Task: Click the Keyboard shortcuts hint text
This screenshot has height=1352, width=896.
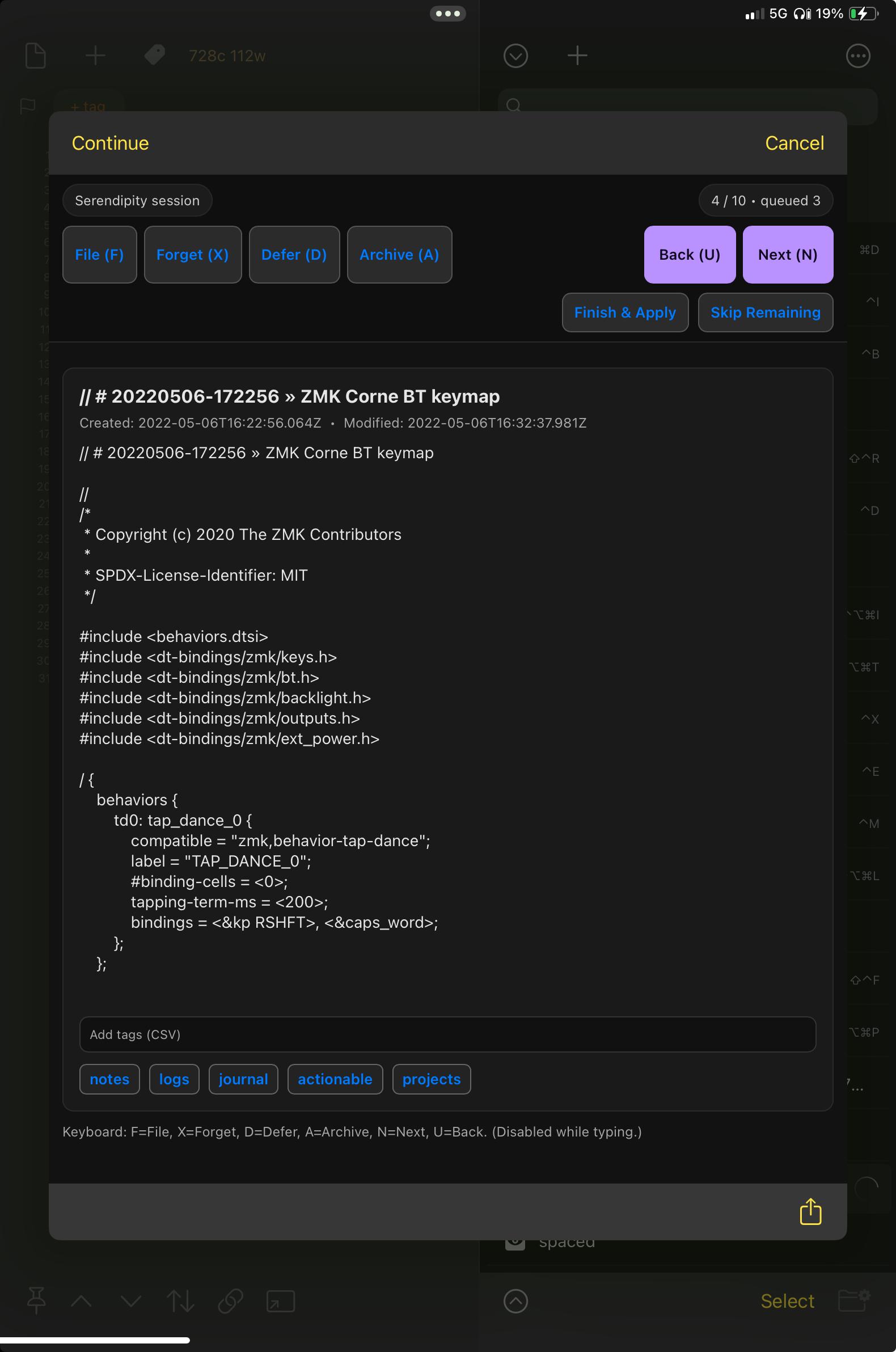Action: tap(352, 1132)
